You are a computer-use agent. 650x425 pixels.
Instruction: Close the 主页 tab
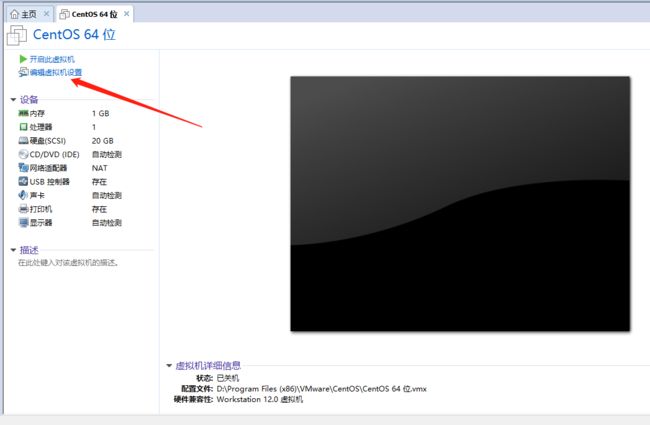(x=46, y=14)
